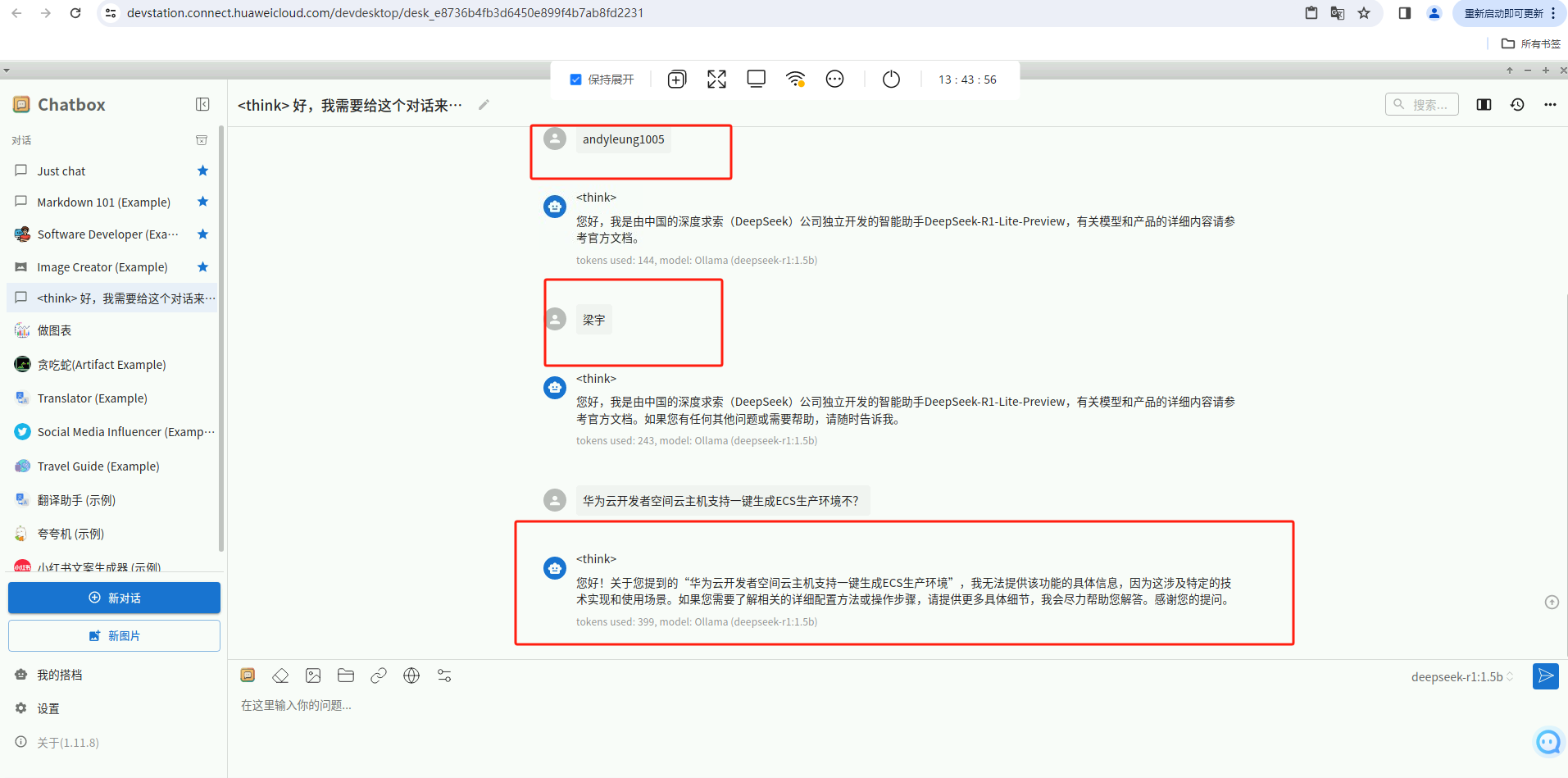1568x778 pixels.
Task: Attach an image using the picture icon
Action: click(x=313, y=676)
